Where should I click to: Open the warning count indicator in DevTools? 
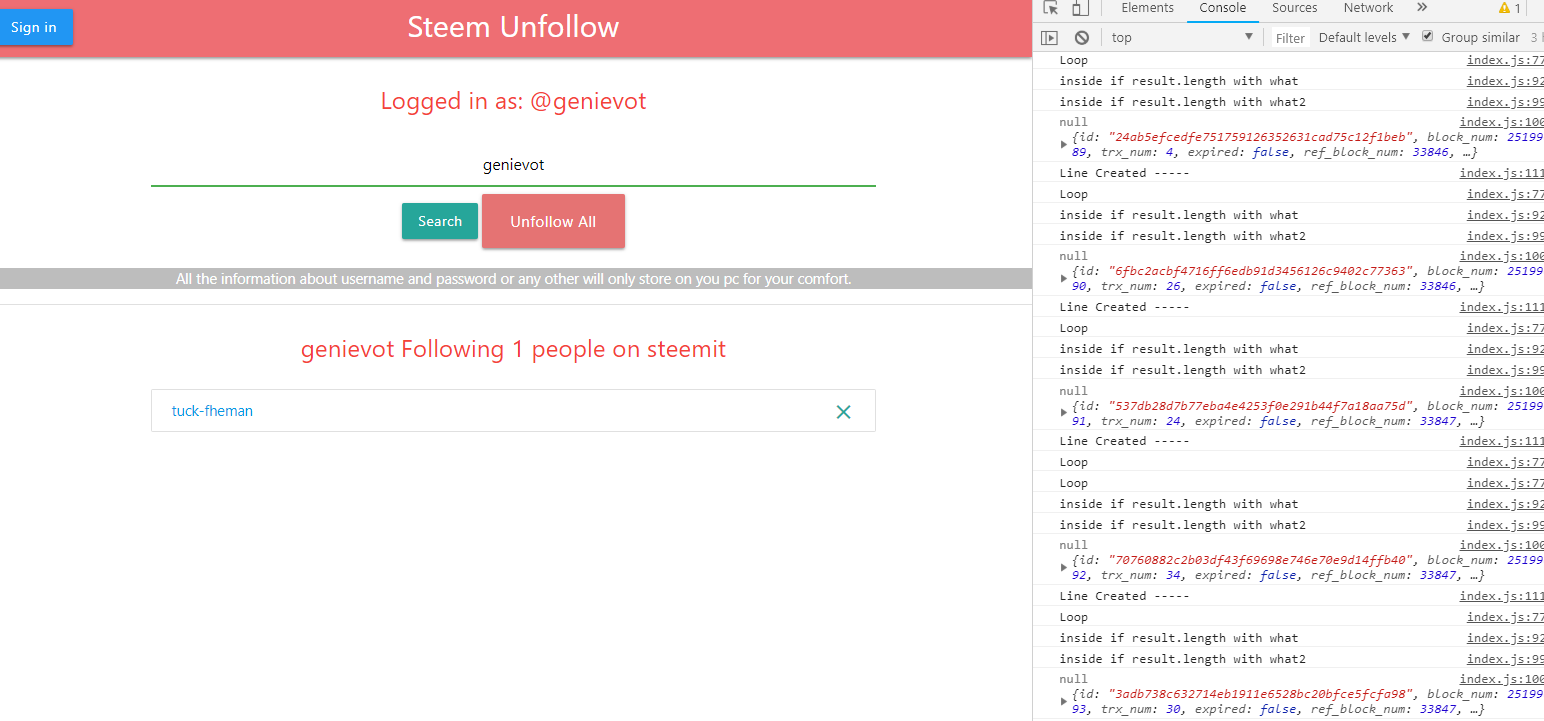tap(1509, 8)
